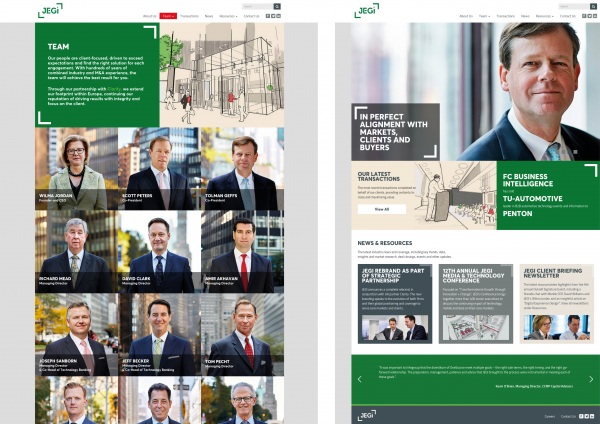Click the search field on the Team page
The height and width of the screenshot is (424, 600).
258,7
